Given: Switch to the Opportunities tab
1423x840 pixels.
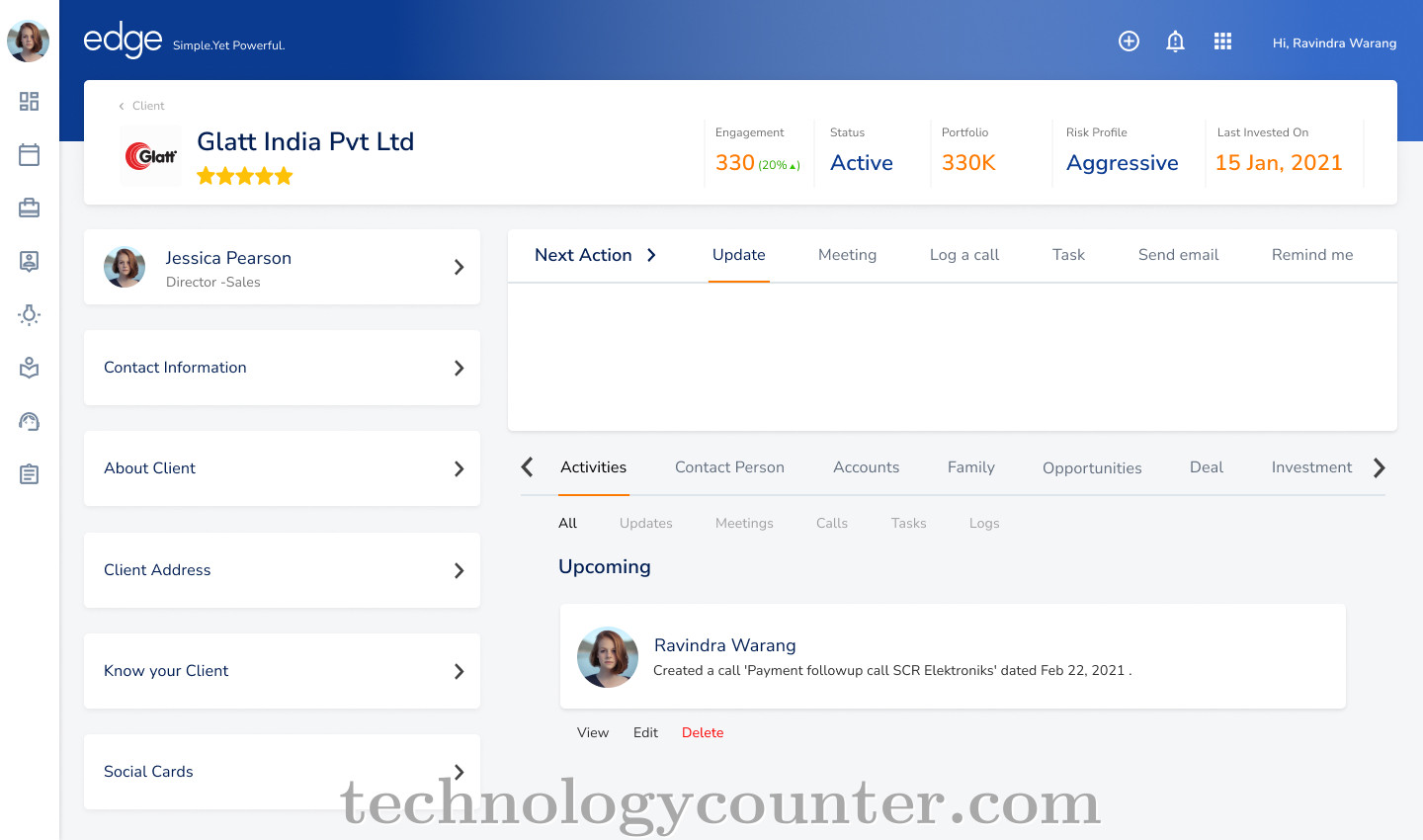Looking at the screenshot, I should point(1092,468).
